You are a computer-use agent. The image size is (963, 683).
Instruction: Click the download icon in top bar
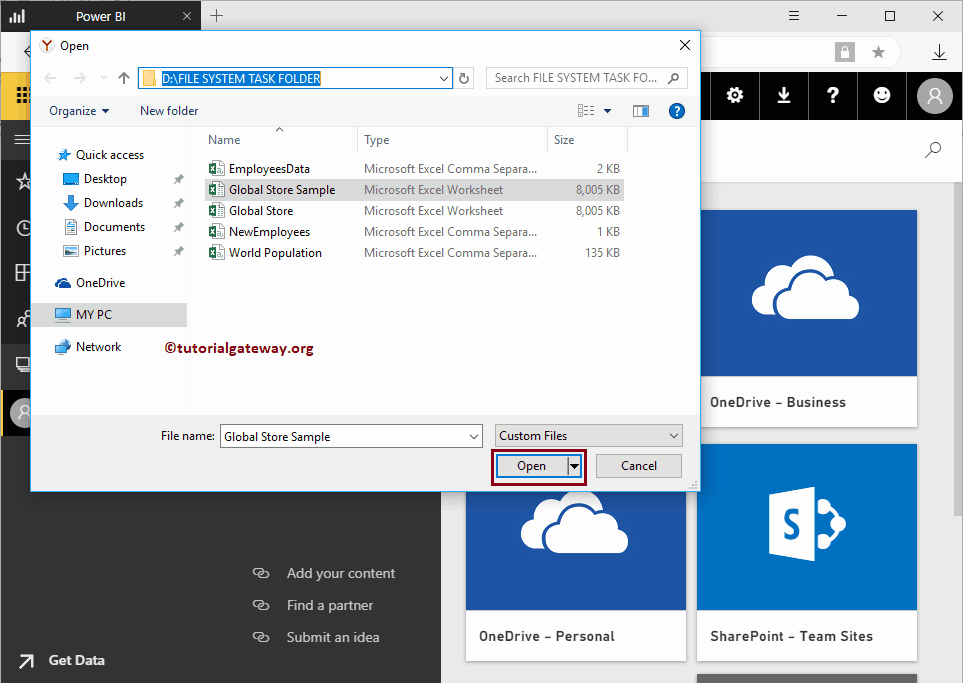point(784,96)
